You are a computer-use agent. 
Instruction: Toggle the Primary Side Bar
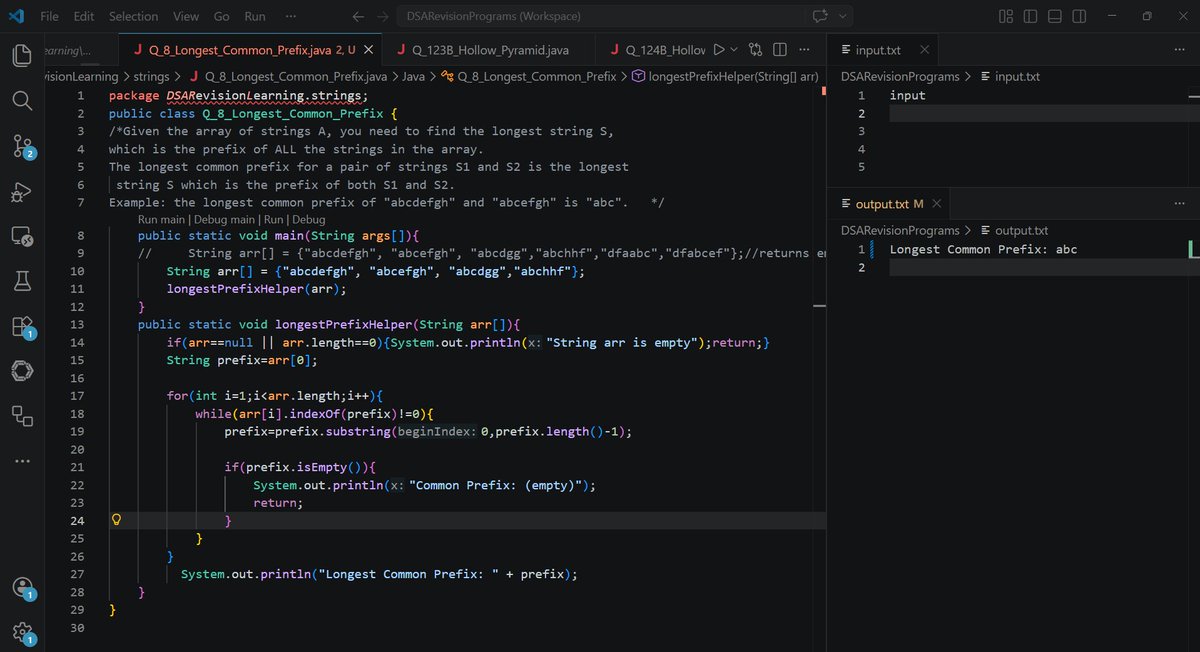[1031, 16]
